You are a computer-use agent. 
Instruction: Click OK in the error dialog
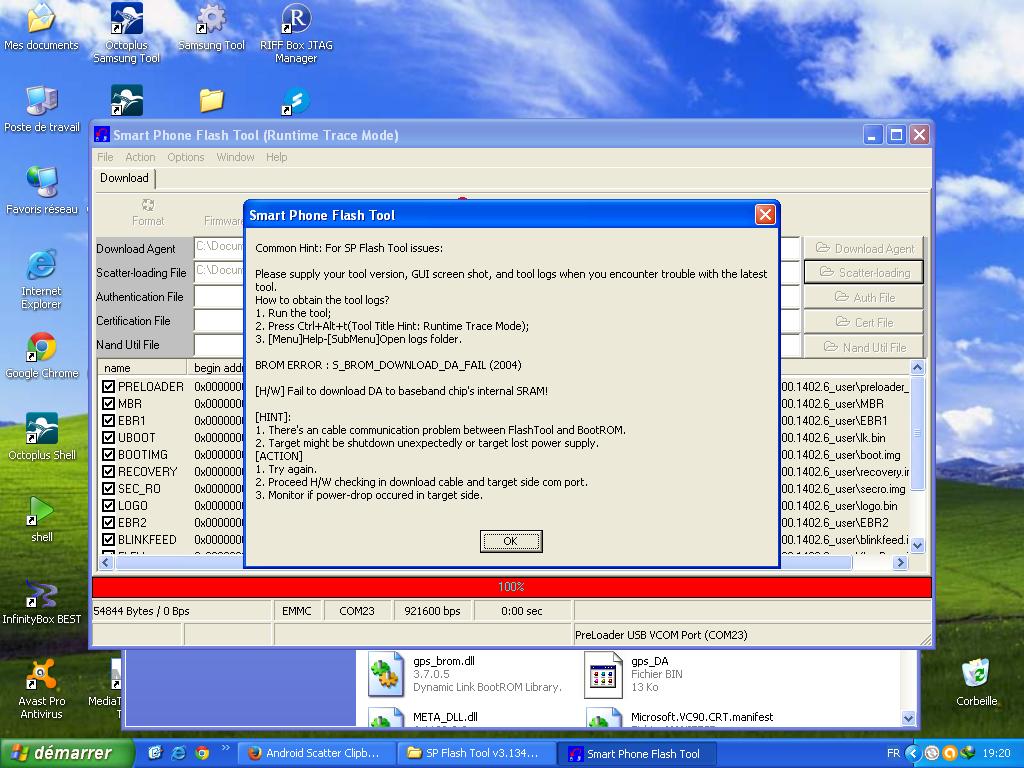pyautogui.click(x=511, y=541)
